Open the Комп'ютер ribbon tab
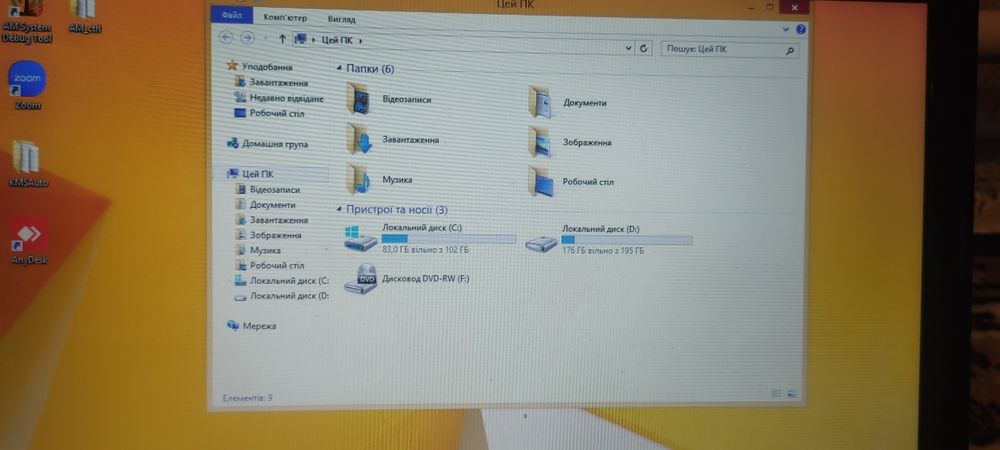 (x=285, y=18)
